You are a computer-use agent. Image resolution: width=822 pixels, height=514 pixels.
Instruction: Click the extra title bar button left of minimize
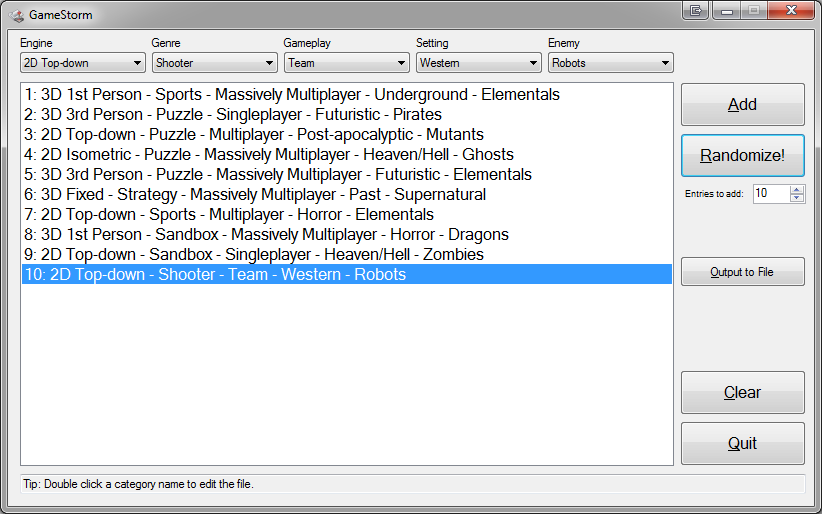click(x=697, y=10)
